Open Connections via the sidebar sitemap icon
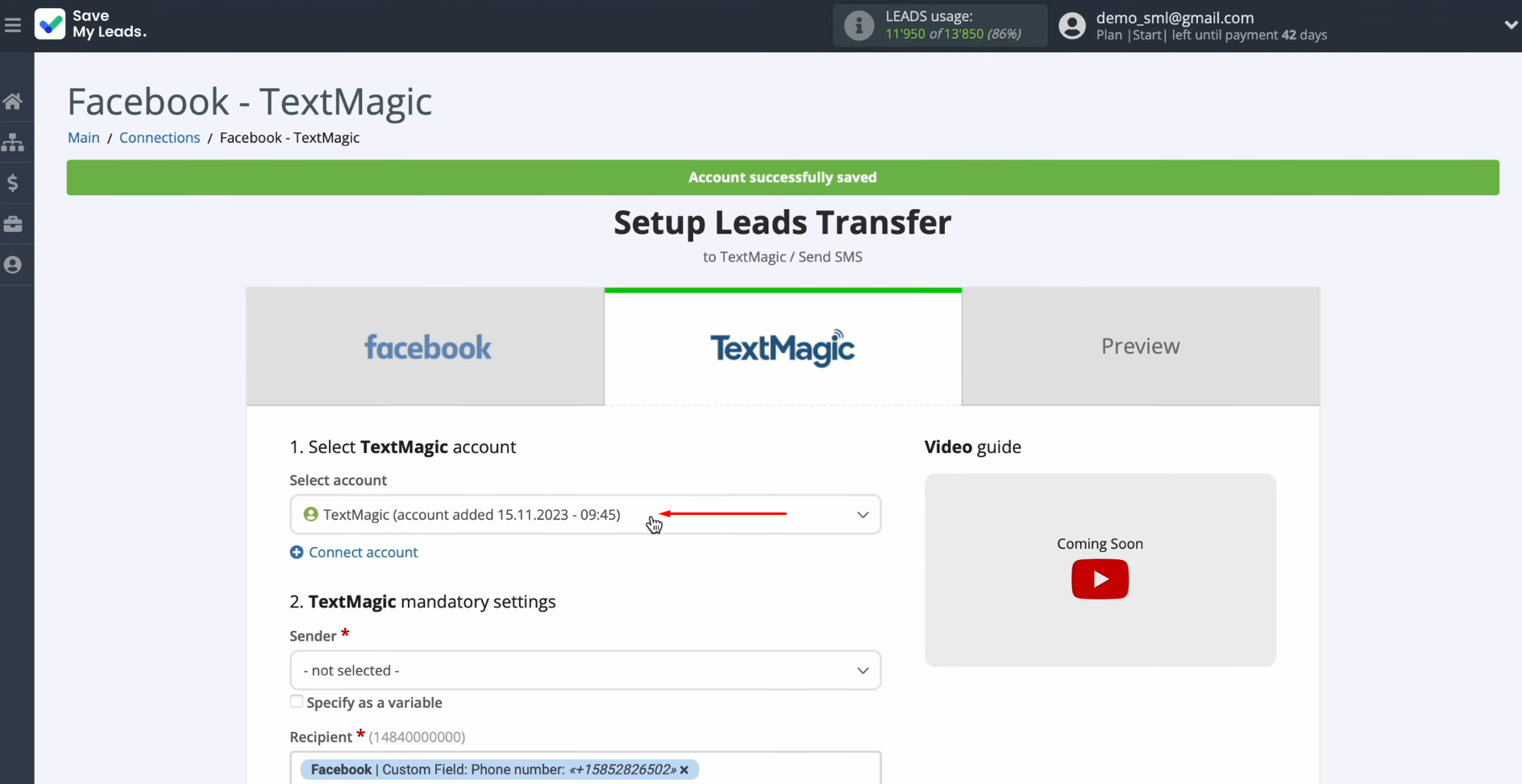 coord(13,143)
